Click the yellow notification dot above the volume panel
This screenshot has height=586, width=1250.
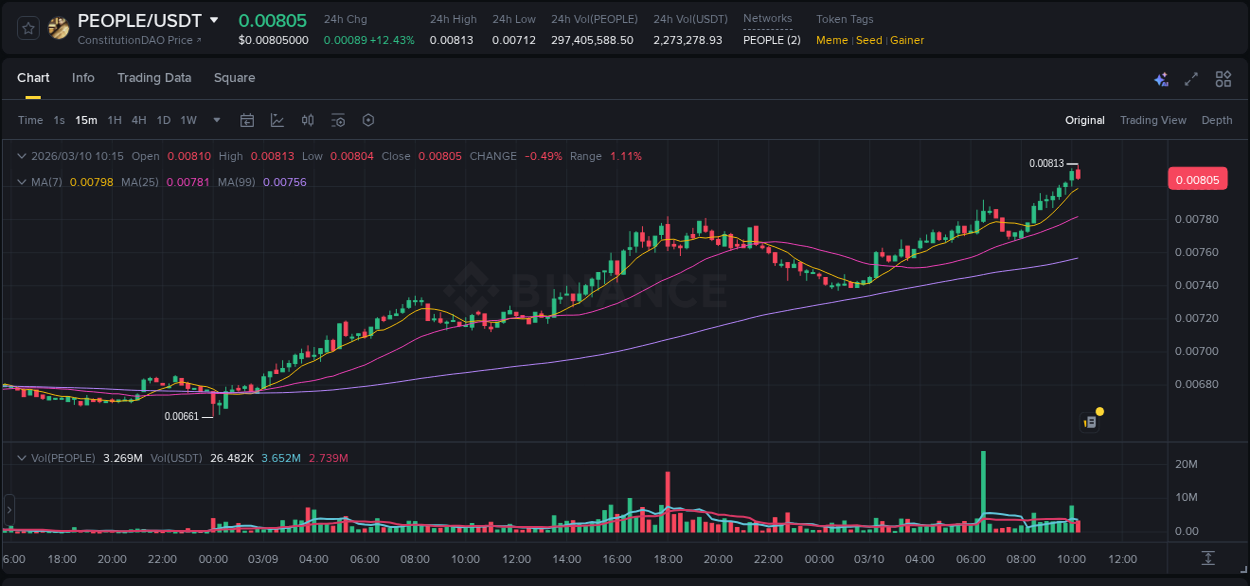(1099, 411)
